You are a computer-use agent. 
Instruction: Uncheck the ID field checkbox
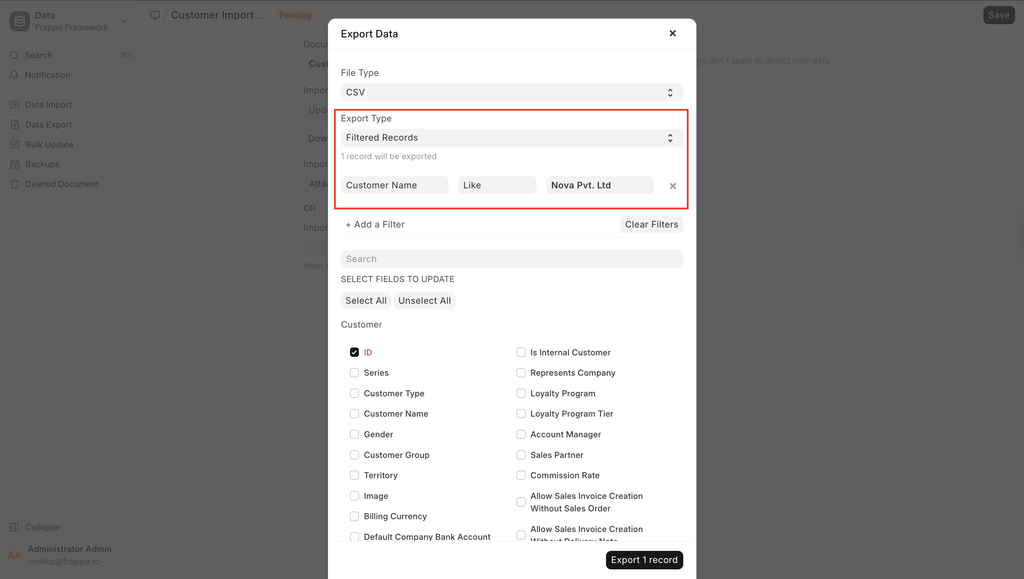[x=354, y=352]
